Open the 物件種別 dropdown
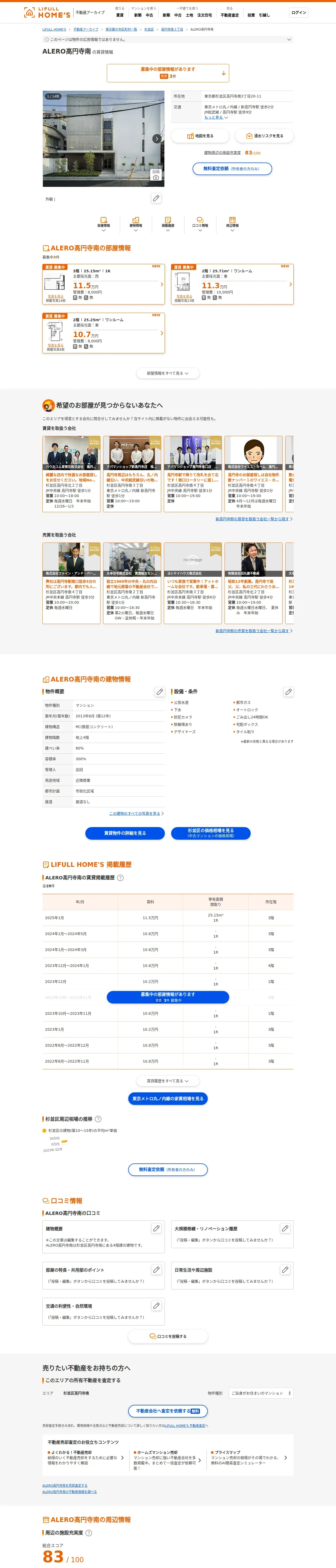The image size is (336, 1568). pos(261,1393)
